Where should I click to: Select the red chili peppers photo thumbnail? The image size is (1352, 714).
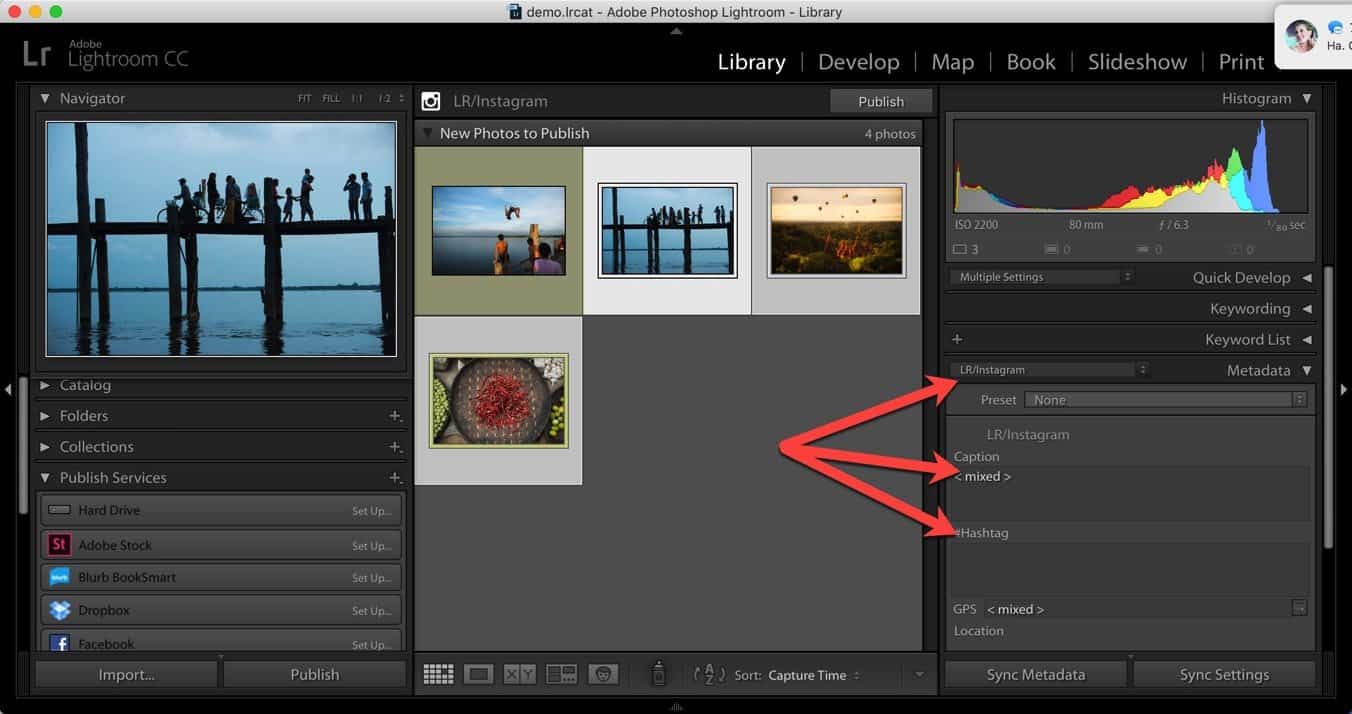click(x=499, y=400)
